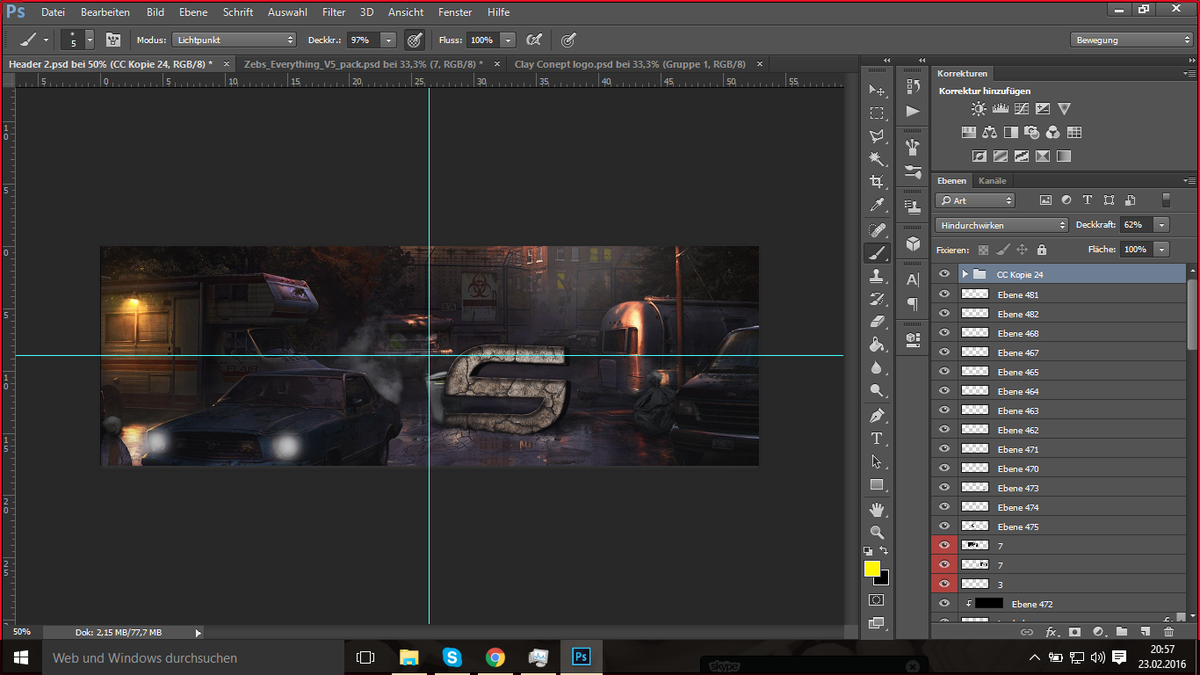This screenshot has width=1200, height=675.
Task: Open the Ebene menu
Action: click(194, 12)
